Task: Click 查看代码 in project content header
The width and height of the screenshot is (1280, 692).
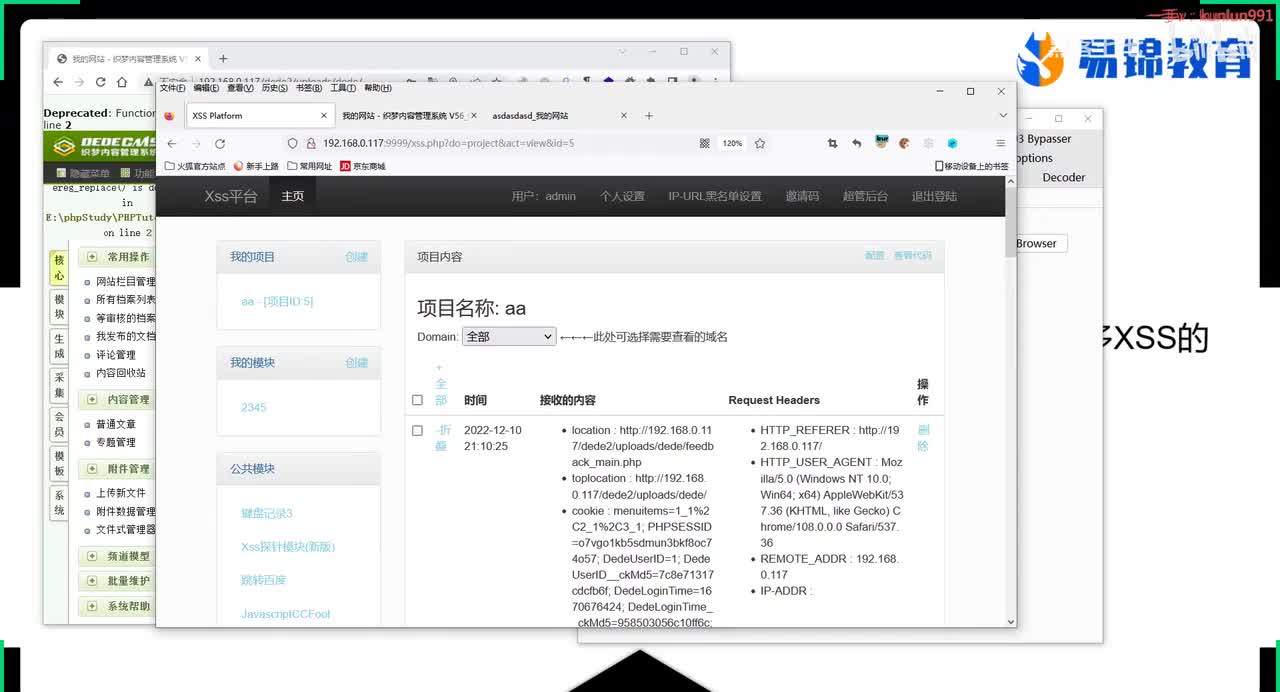Action: pos(912,256)
